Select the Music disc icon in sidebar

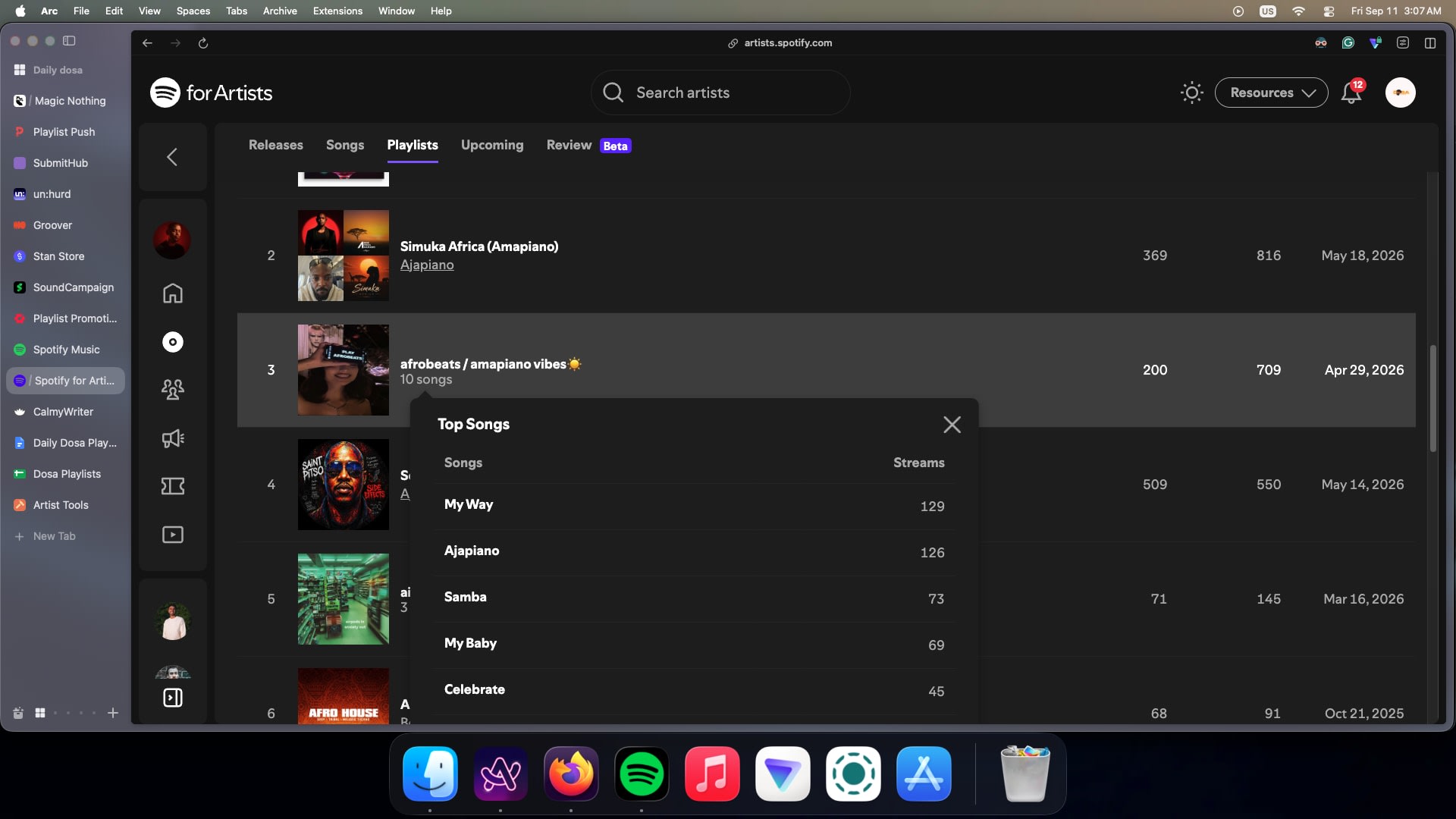point(173,342)
